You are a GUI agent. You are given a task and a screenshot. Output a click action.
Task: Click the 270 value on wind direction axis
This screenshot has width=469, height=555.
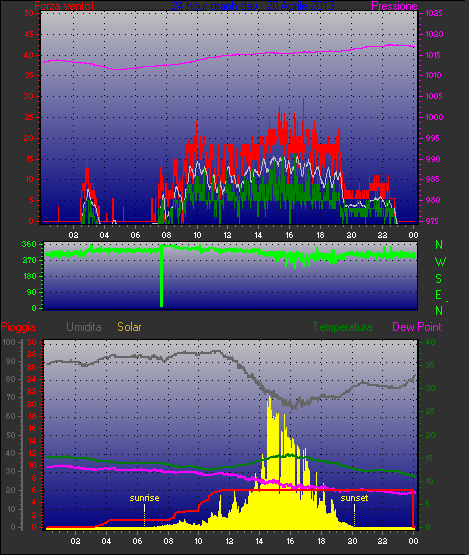coord(29,260)
